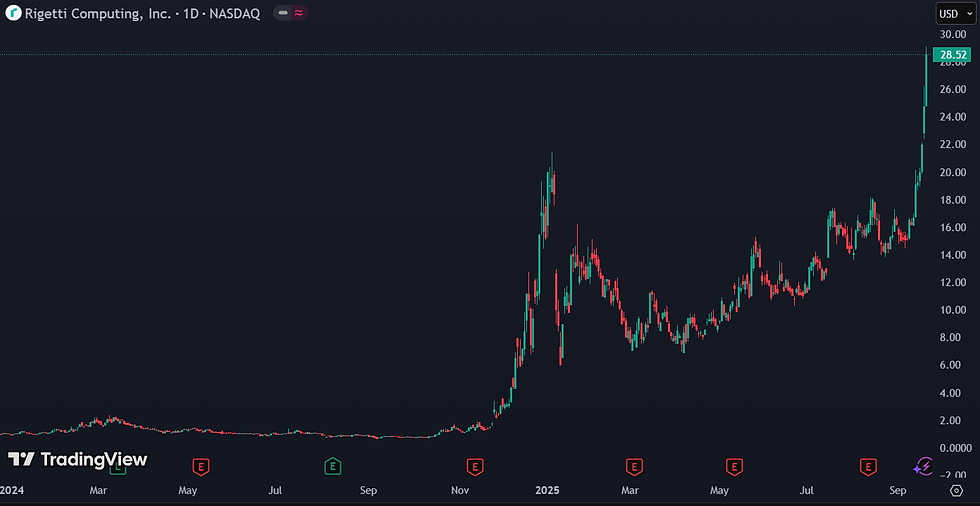Click the 10.00 price axis label
The height and width of the screenshot is (506, 980).
tap(954, 310)
